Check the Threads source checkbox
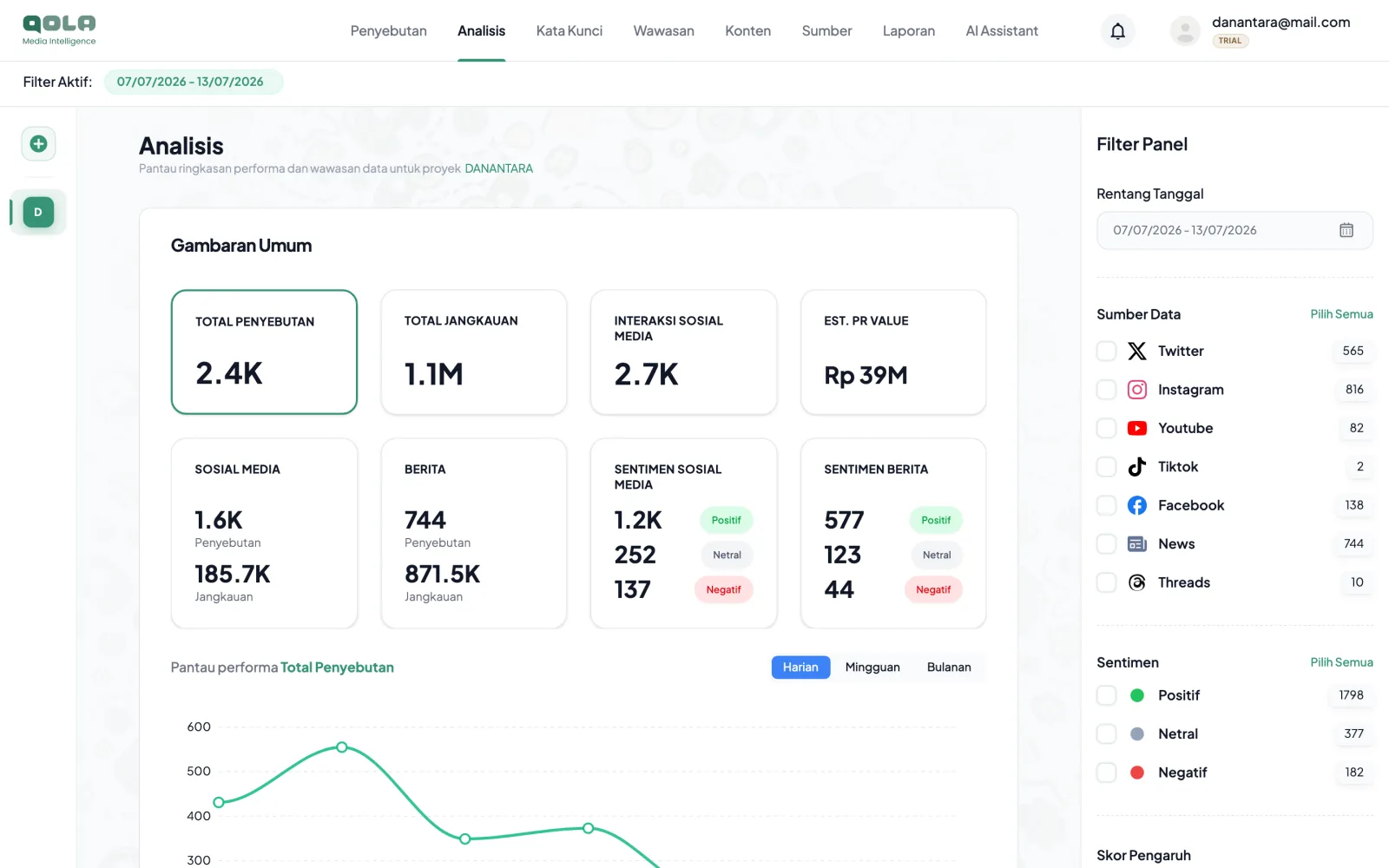This screenshot has height=868, width=1389. (1107, 582)
